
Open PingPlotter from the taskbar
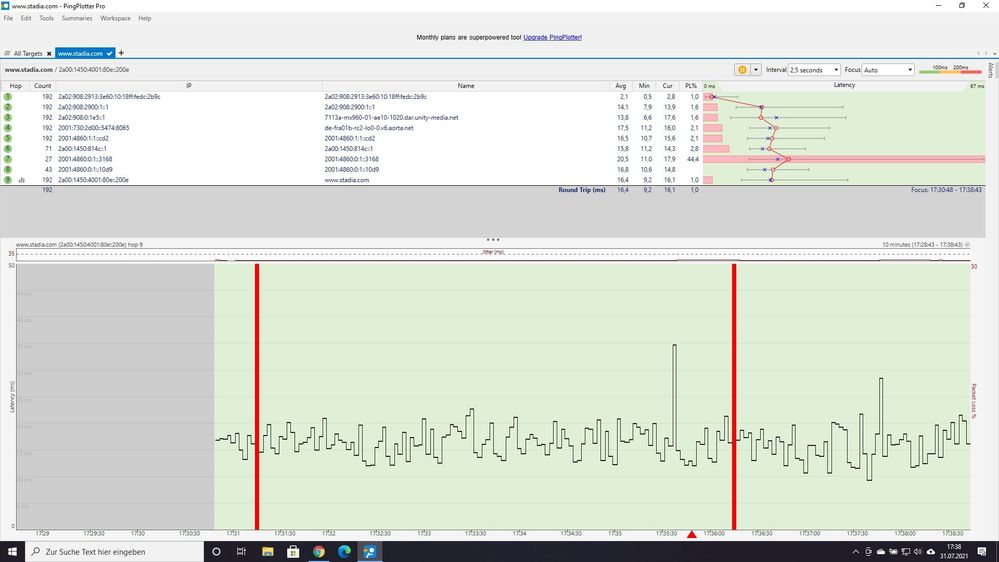tap(370, 552)
